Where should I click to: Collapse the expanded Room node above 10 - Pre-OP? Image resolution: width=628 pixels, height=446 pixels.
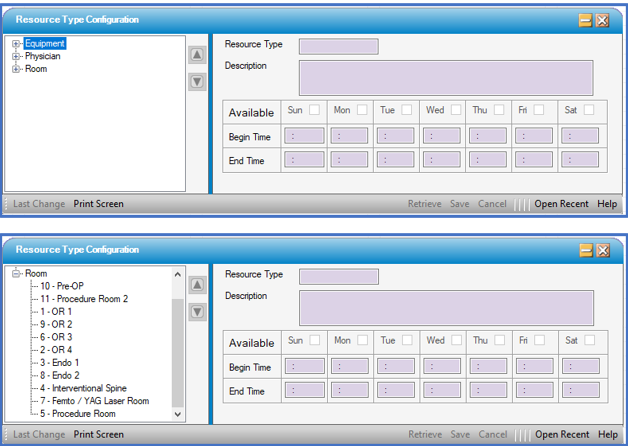tap(16, 274)
